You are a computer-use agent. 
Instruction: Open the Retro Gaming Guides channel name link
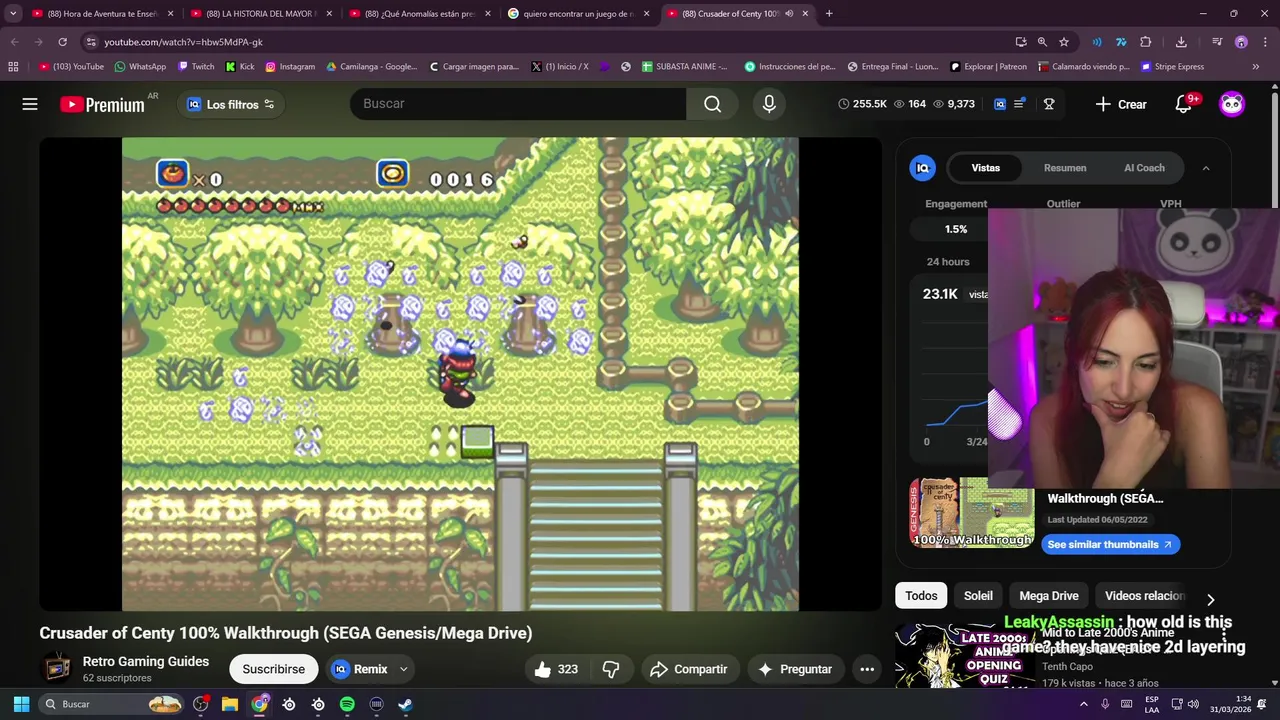point(145,661)
